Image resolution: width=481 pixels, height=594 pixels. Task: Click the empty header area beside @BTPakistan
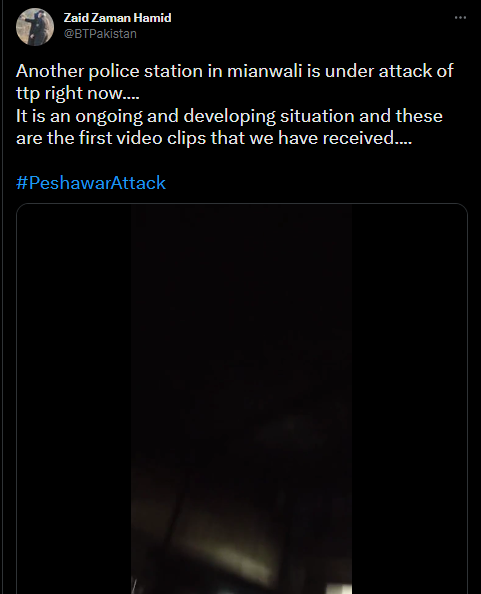pos(295,34)
